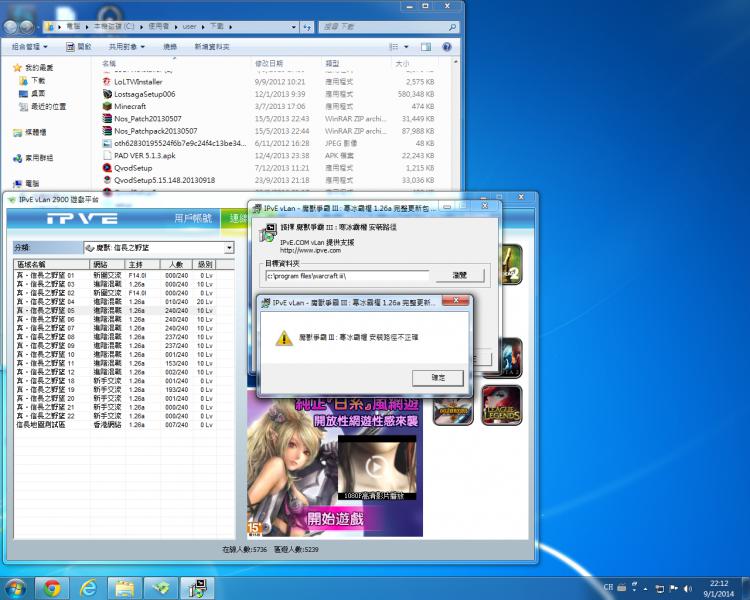
Task: Click the 新增資料夾 toolbar item
Action: (211, 46)
